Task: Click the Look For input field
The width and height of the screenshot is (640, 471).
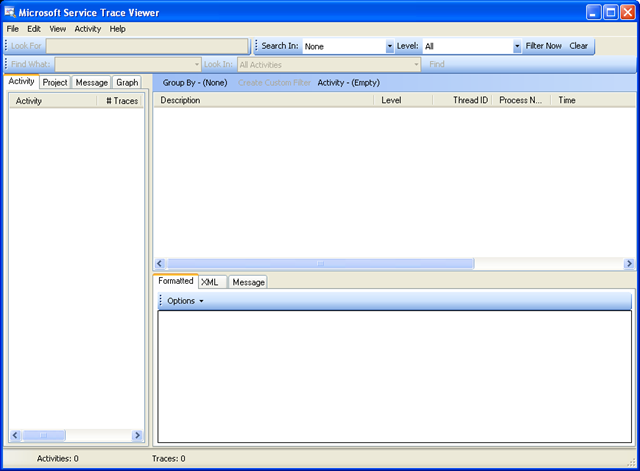Action: (147, 46)
